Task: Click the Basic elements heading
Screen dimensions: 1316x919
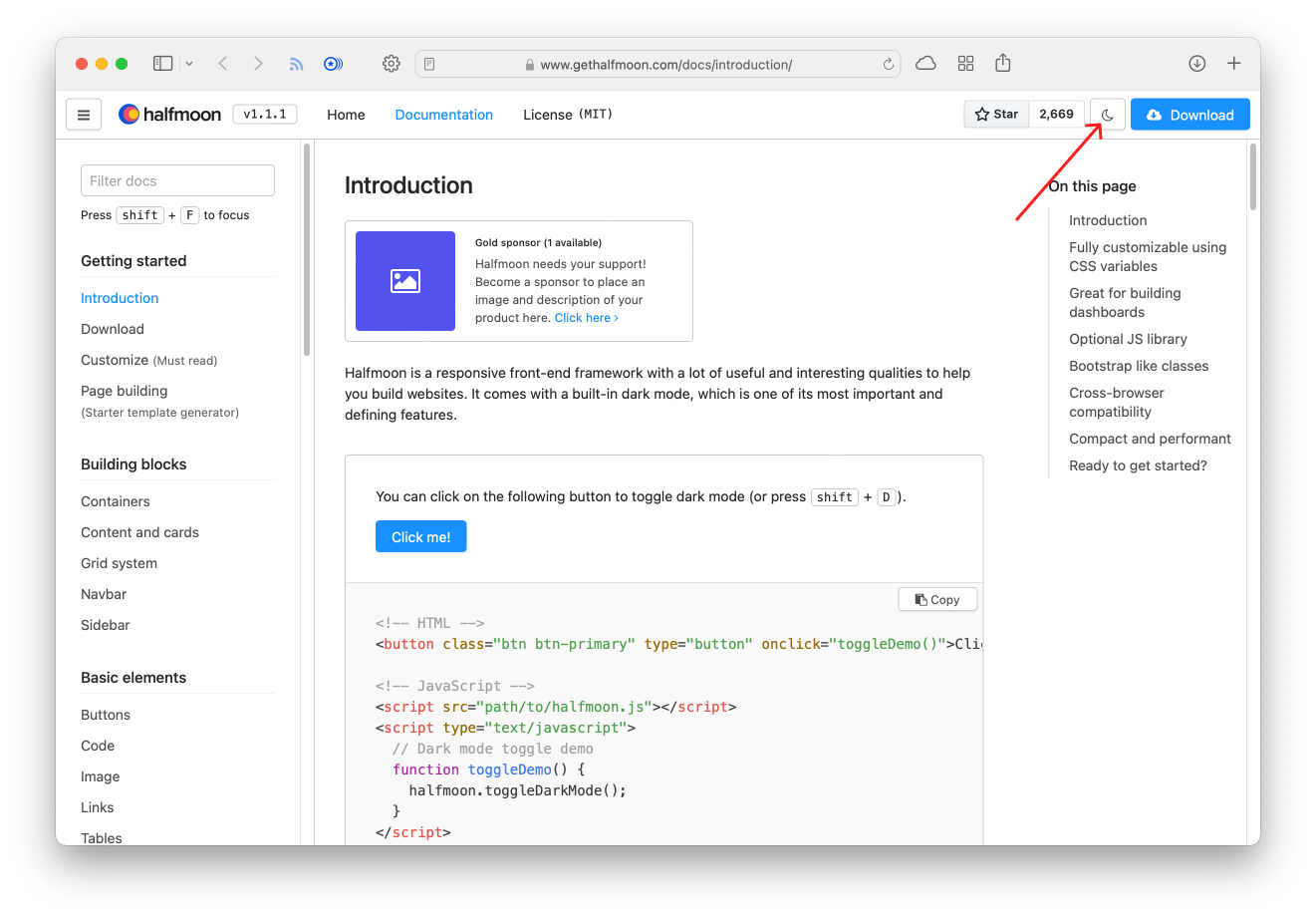Action: coord(133,678)
